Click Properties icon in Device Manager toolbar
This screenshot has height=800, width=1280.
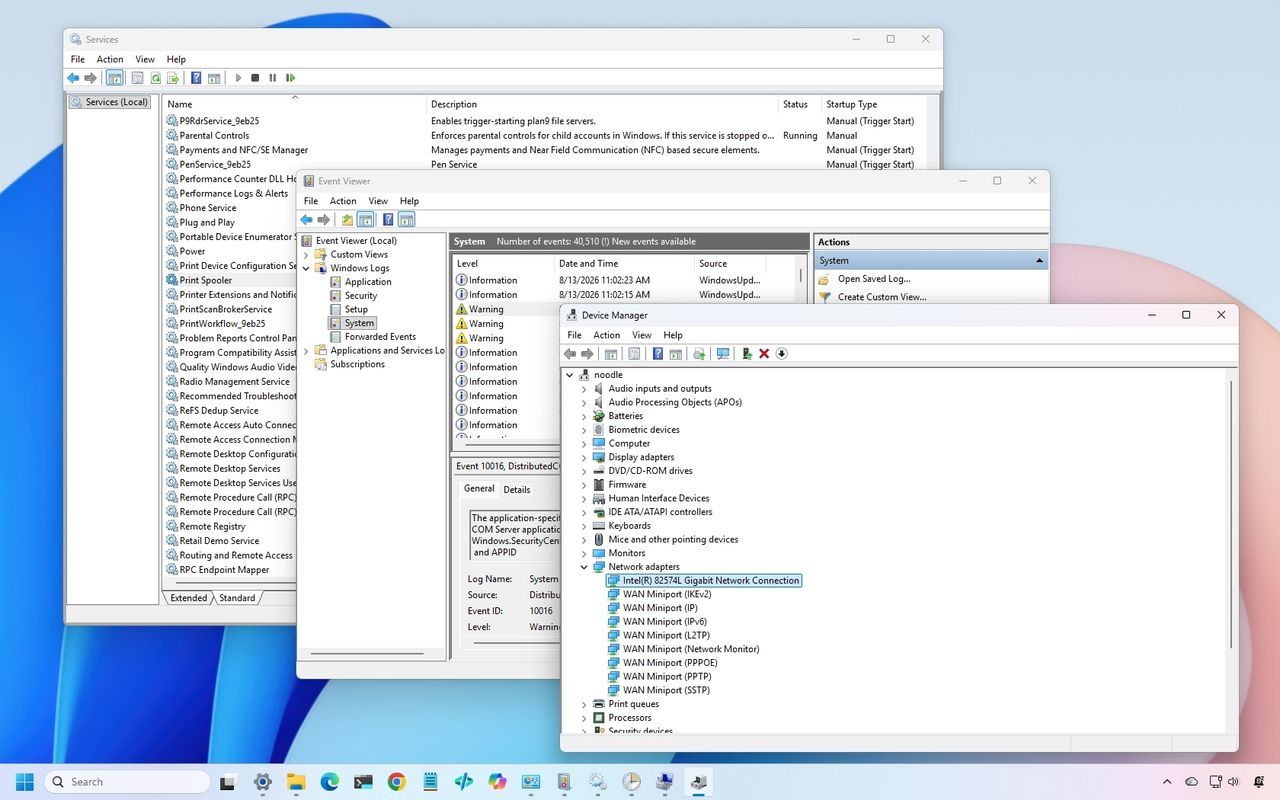(634, 354)
